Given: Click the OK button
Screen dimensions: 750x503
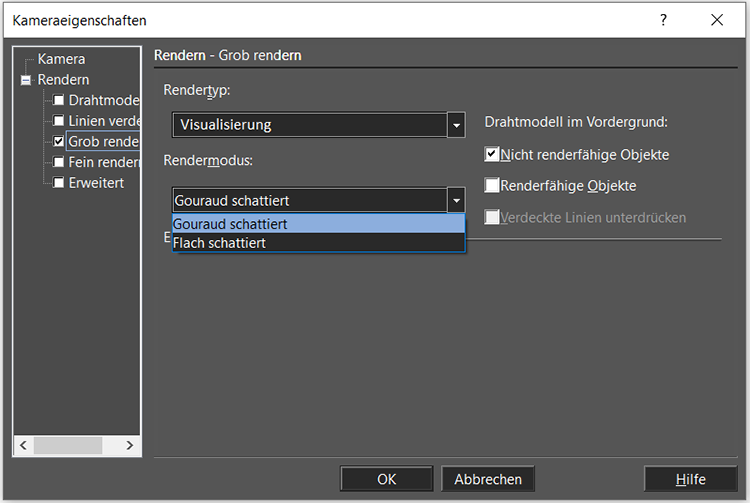Looking at the screenshot, I should point(386,479).
